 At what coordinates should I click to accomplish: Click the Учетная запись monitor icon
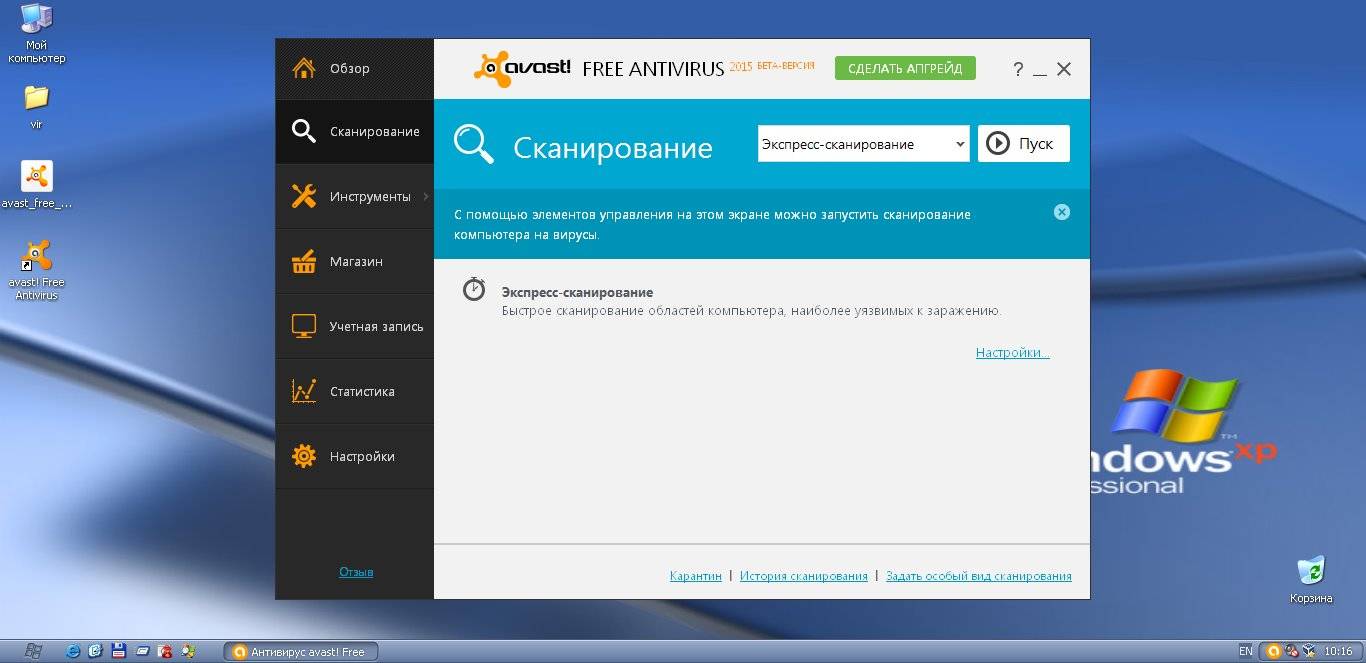coord(303,326)
